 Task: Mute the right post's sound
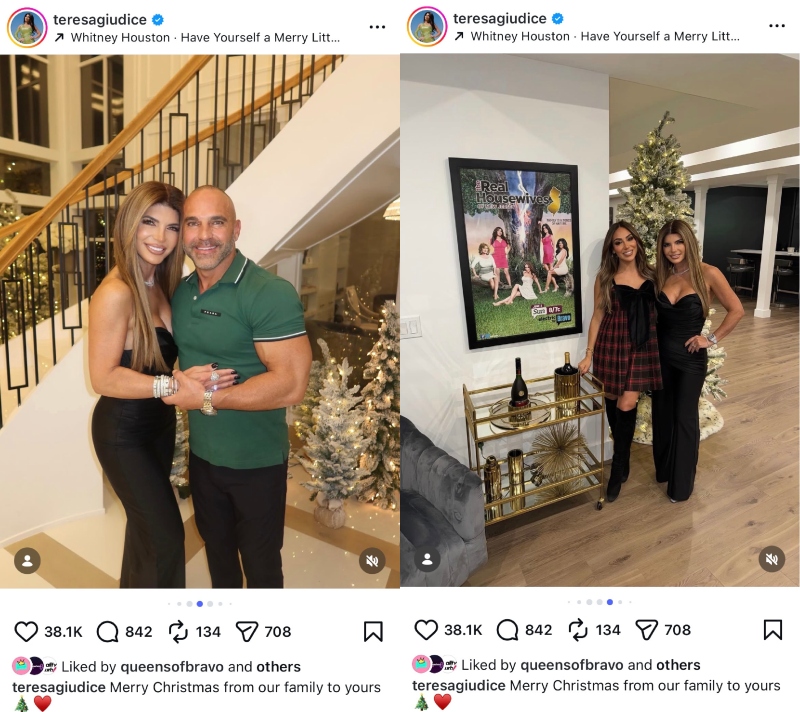(x=772, y=561)
